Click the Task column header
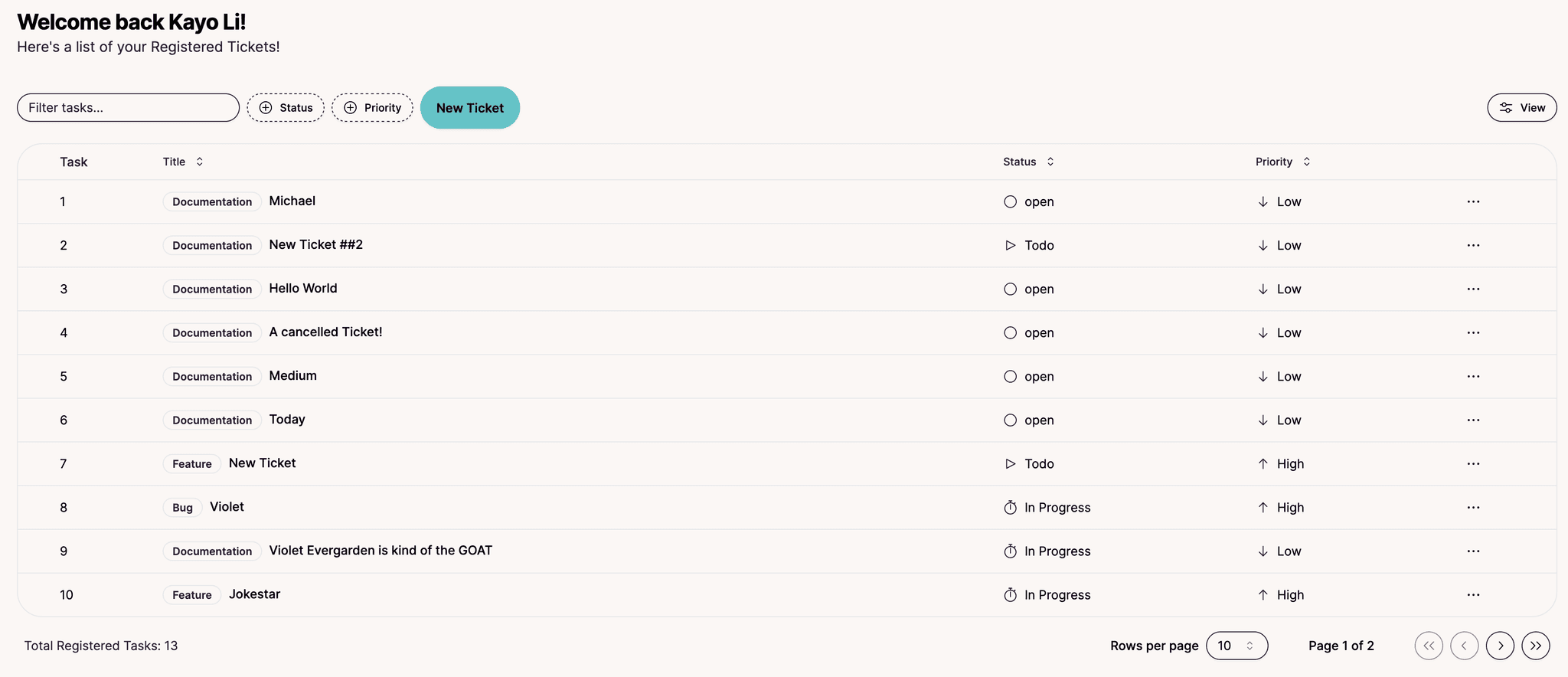Image resolution: width=1568 pixels, height=677 pixels. tap(73, 162)
